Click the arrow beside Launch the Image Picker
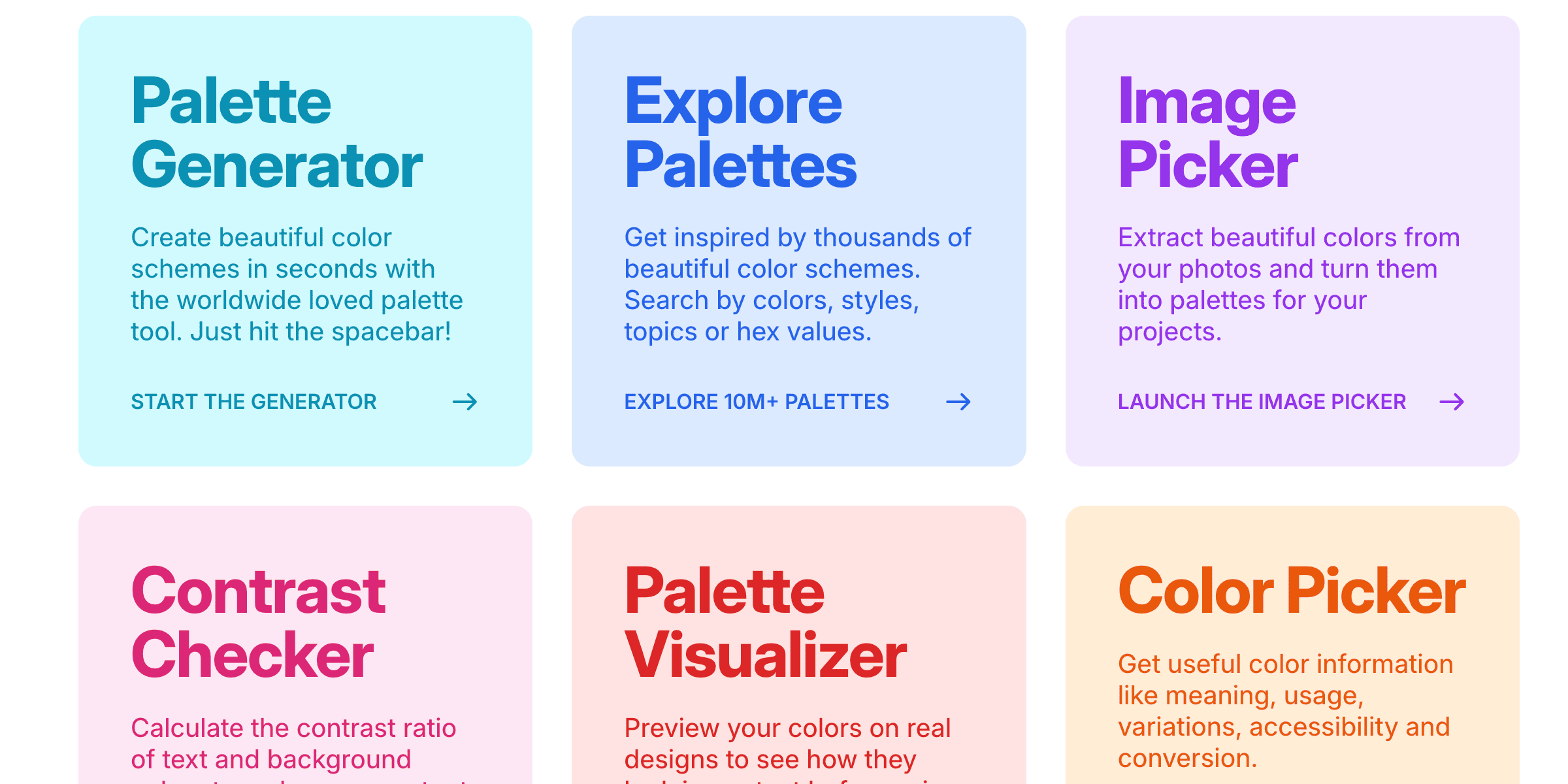 tap(1451, 402)
